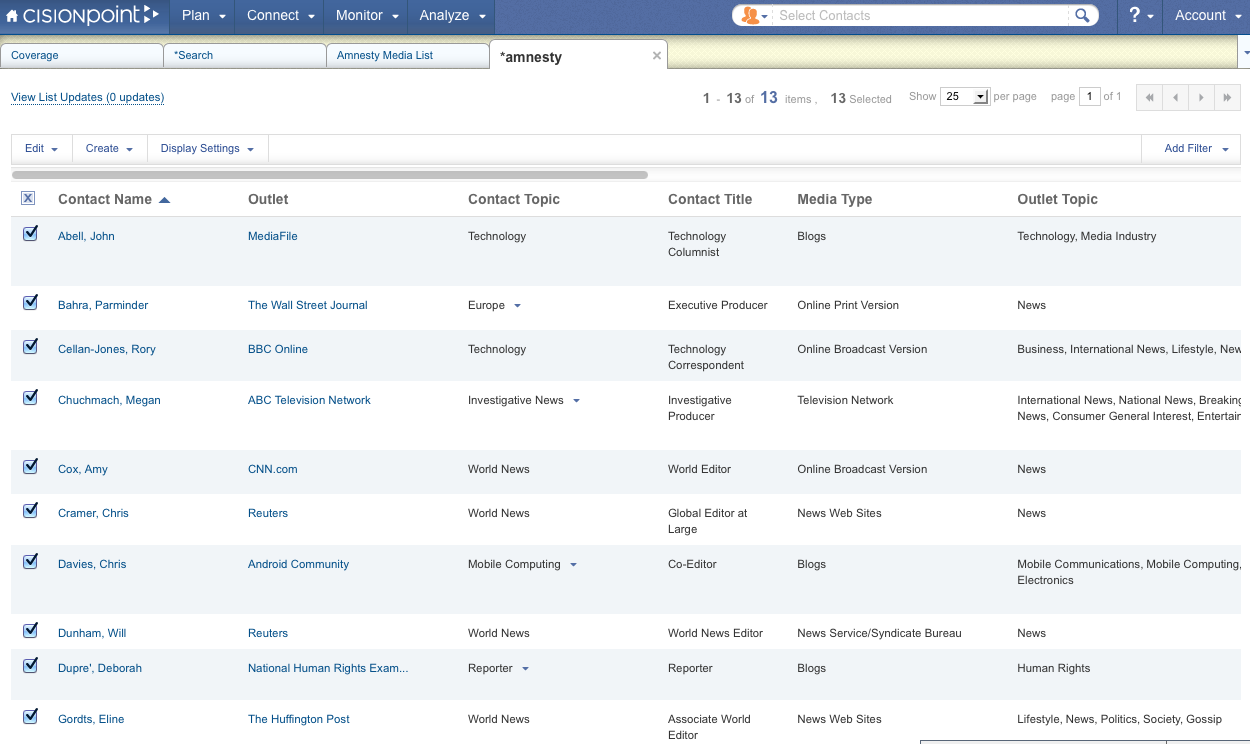Screen dimensions: 1250x744
Task: Click the horizontal scrollbar above the table
Action: (x=330, y=174)
